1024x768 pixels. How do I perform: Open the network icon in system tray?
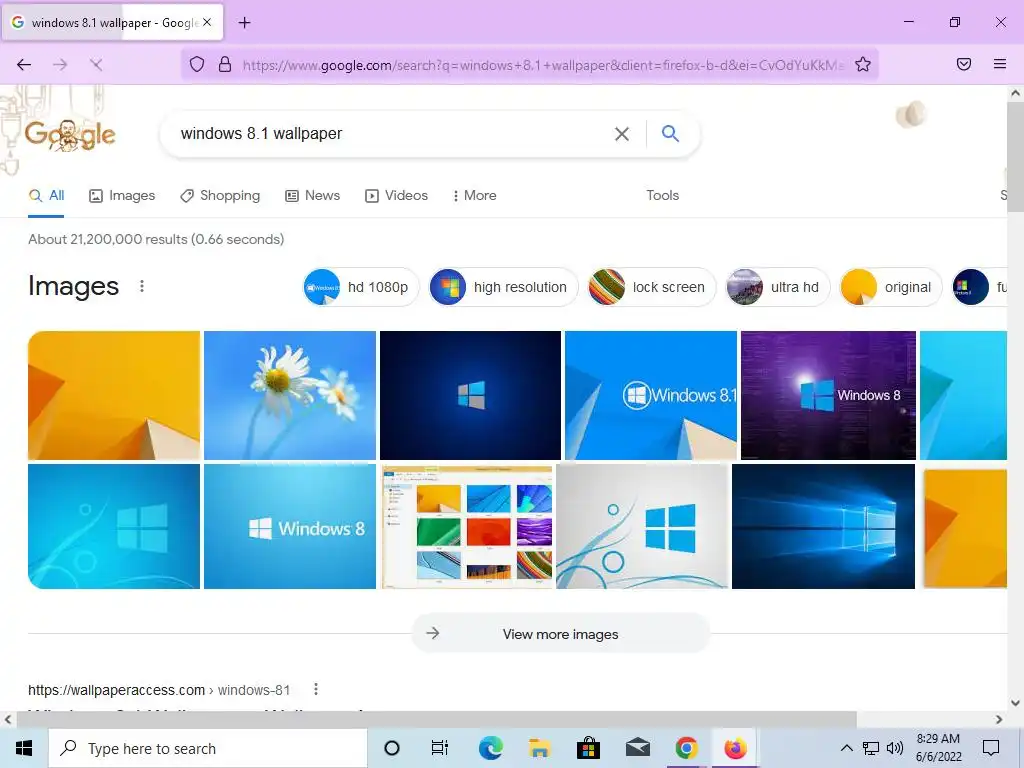tap(871, 748)
